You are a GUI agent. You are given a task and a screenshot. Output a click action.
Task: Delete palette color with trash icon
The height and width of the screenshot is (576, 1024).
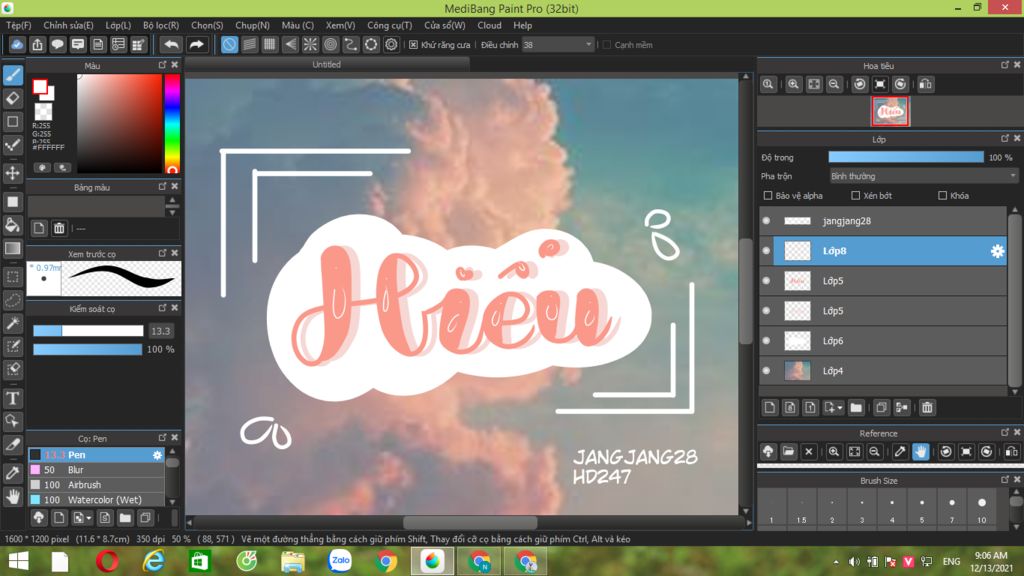(59, 228)
